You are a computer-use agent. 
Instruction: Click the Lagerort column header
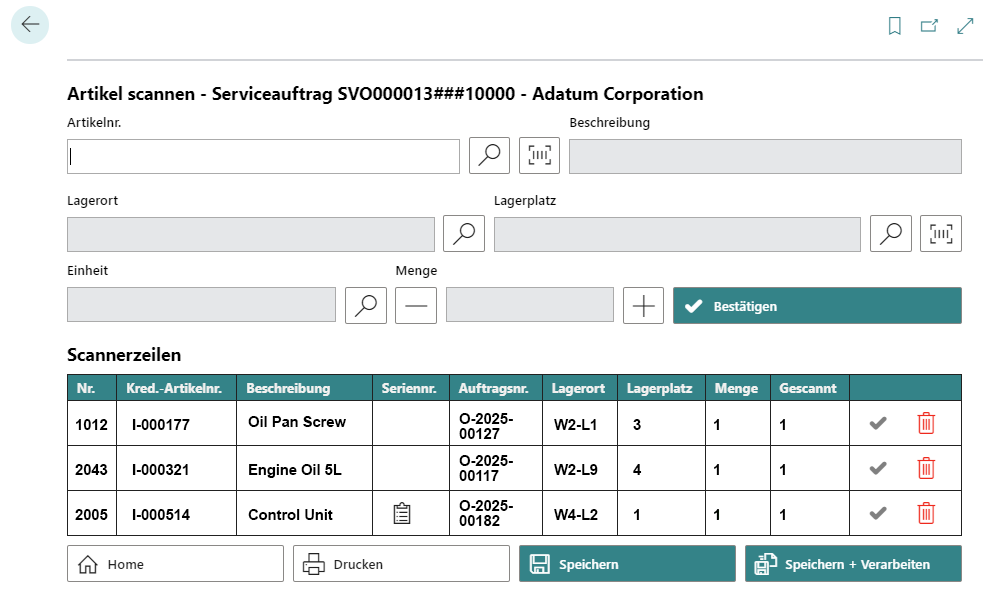coord(580,388)
